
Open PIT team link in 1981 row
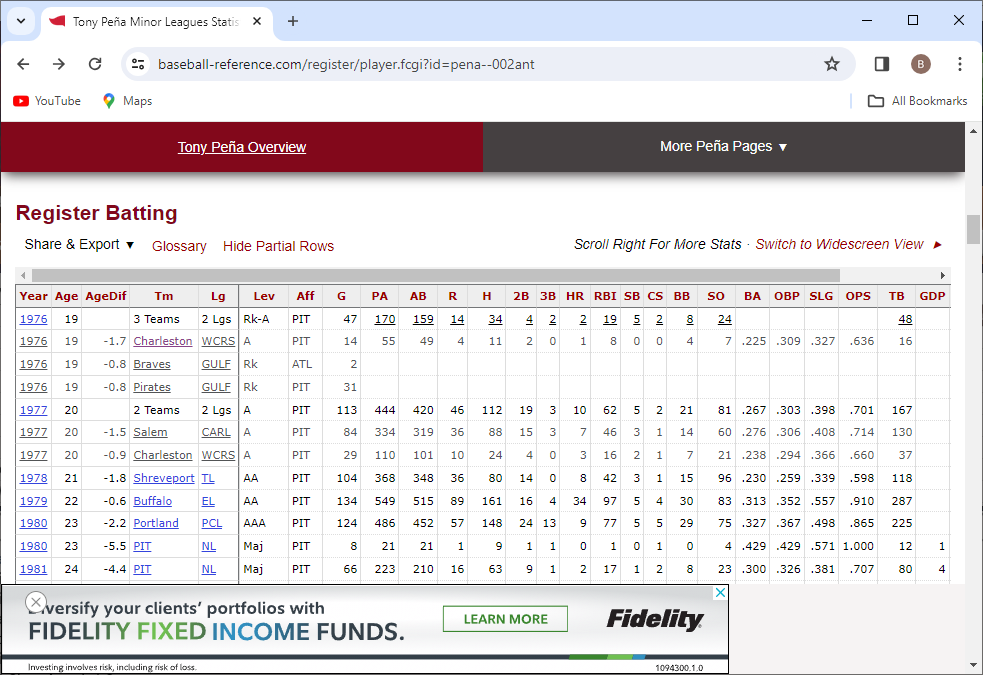(142, 569)
